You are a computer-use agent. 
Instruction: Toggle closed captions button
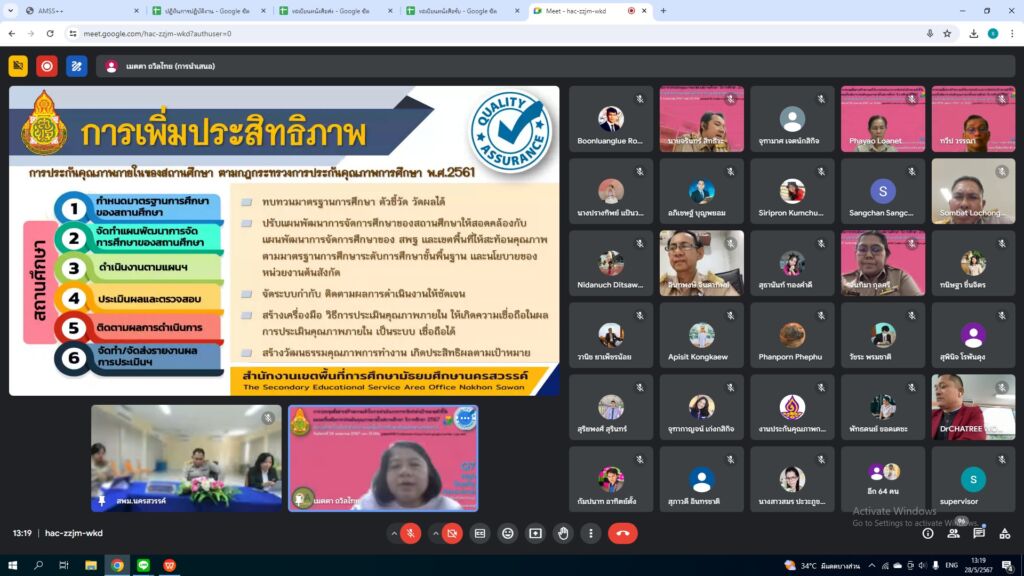480,533
